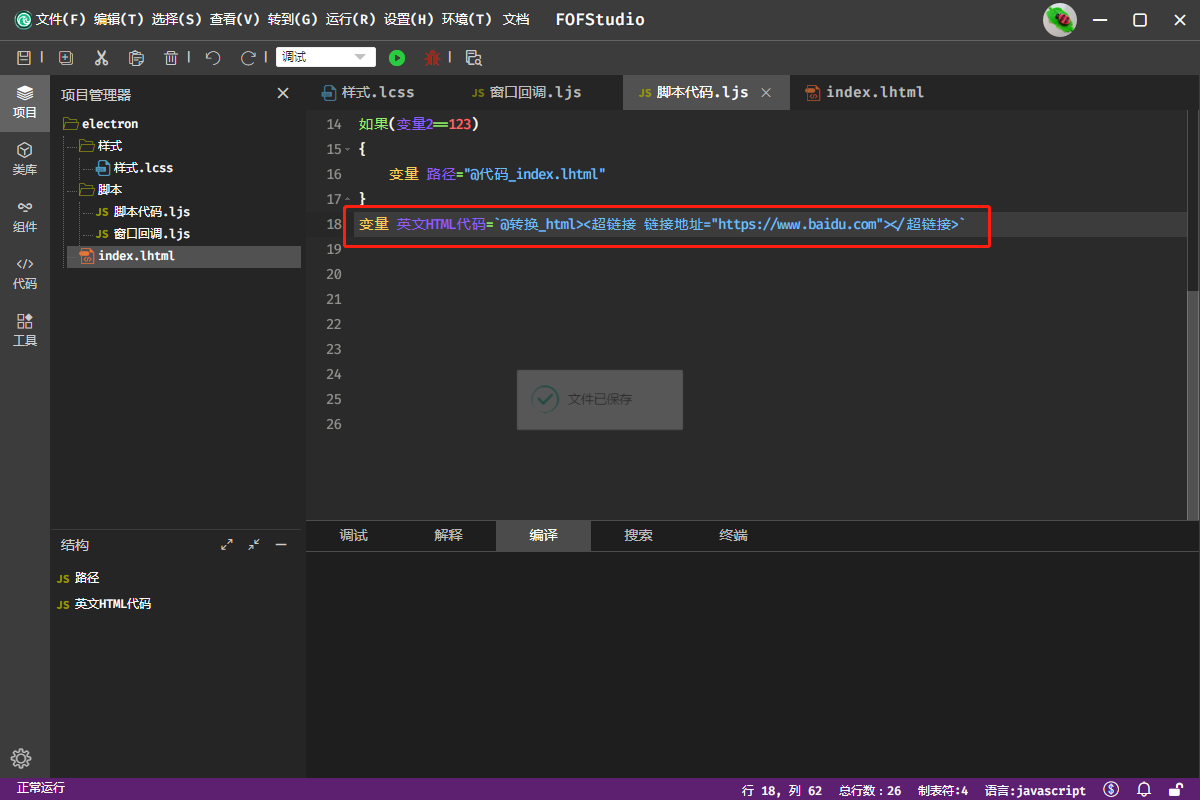Open the 编辑(T) menu
The height and width of the screenshot is (800, 1200).
(x=119, y=20)
